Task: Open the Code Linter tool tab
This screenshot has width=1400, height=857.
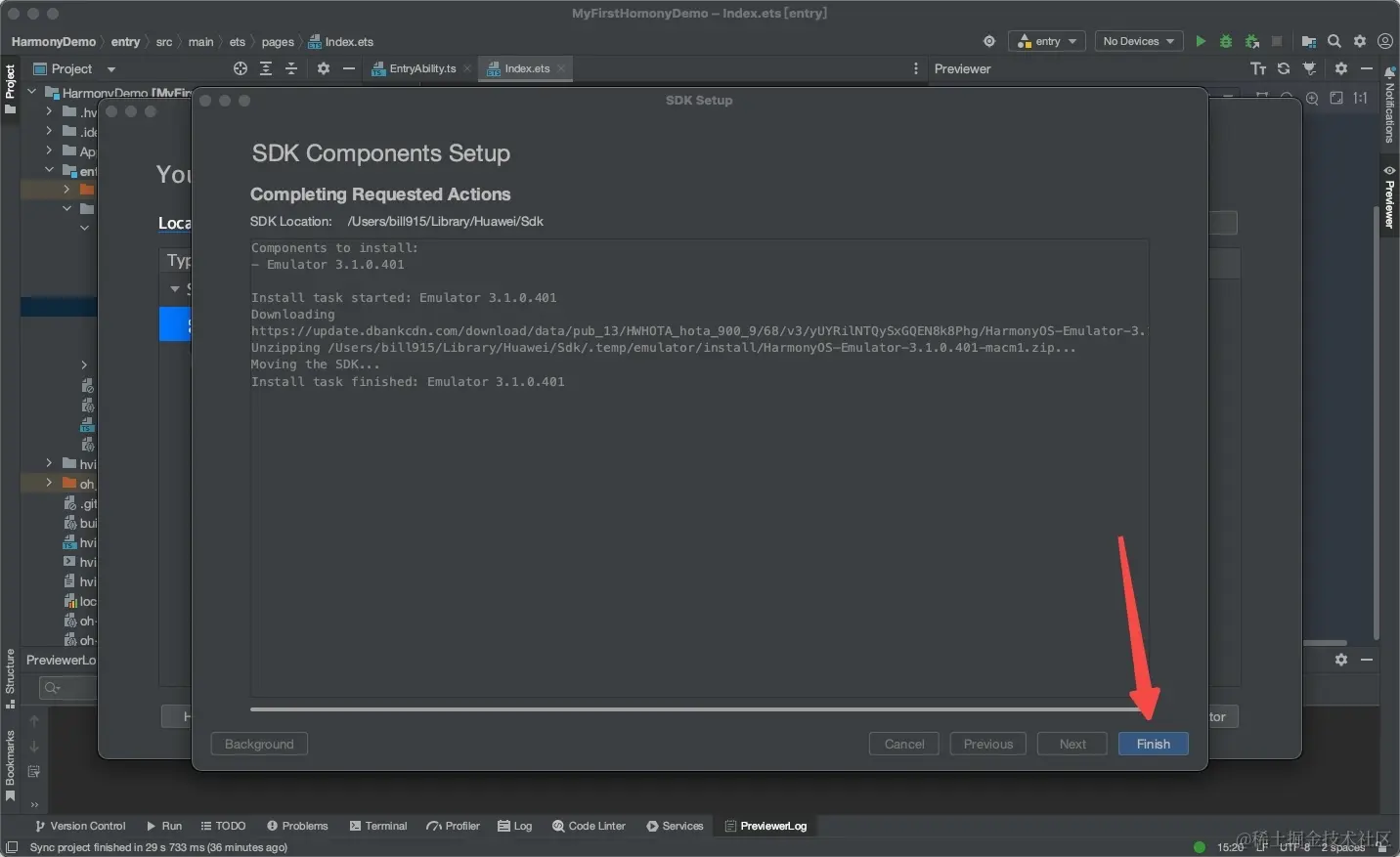Action: tap(589, 826)
